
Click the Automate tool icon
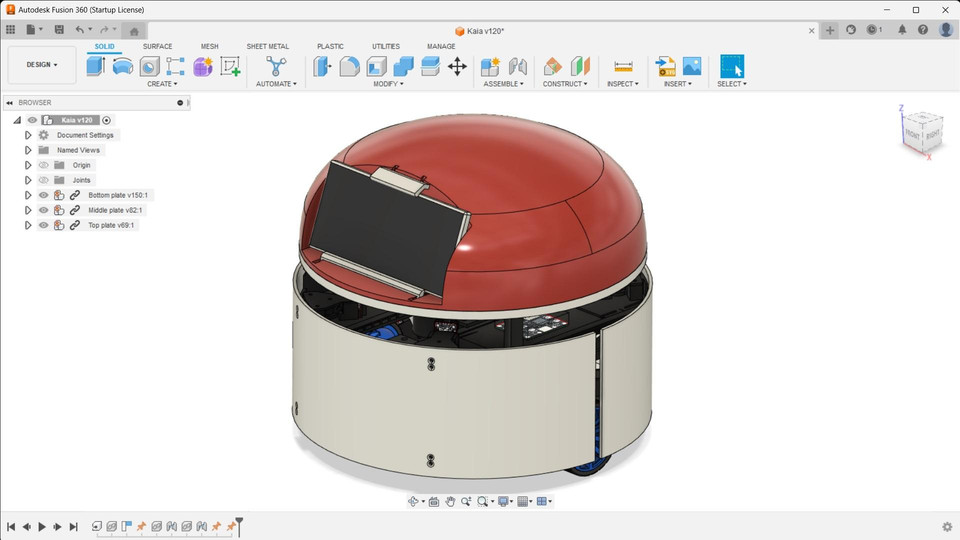(x=276, y=66)
